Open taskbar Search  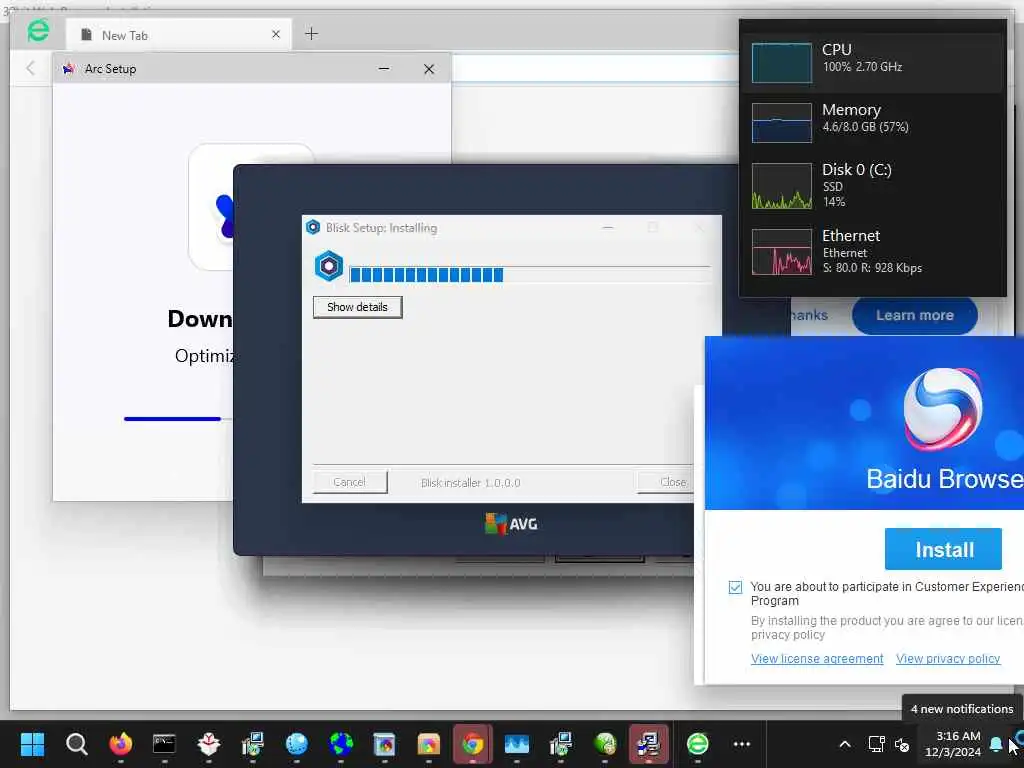click(76, 743)
